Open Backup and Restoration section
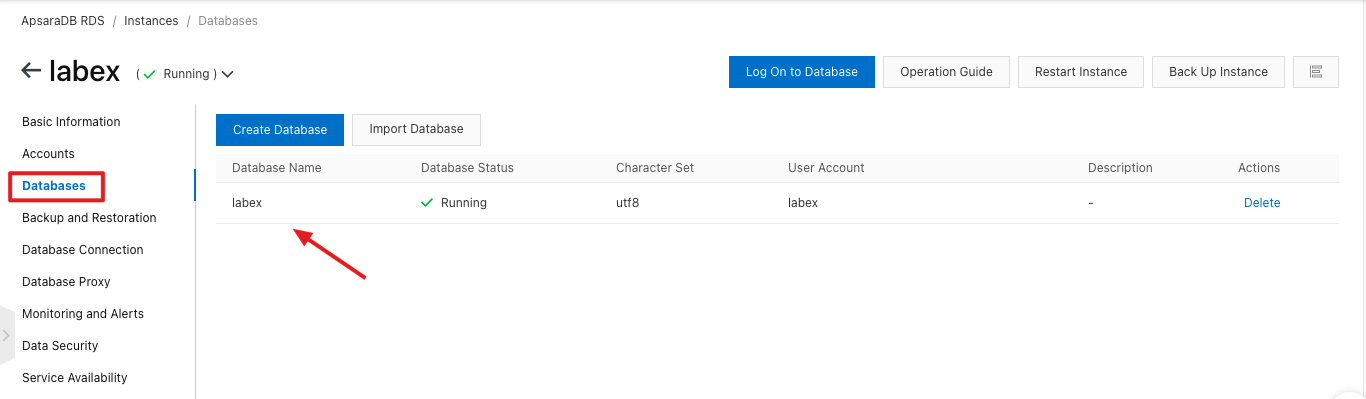 (89, 218)
